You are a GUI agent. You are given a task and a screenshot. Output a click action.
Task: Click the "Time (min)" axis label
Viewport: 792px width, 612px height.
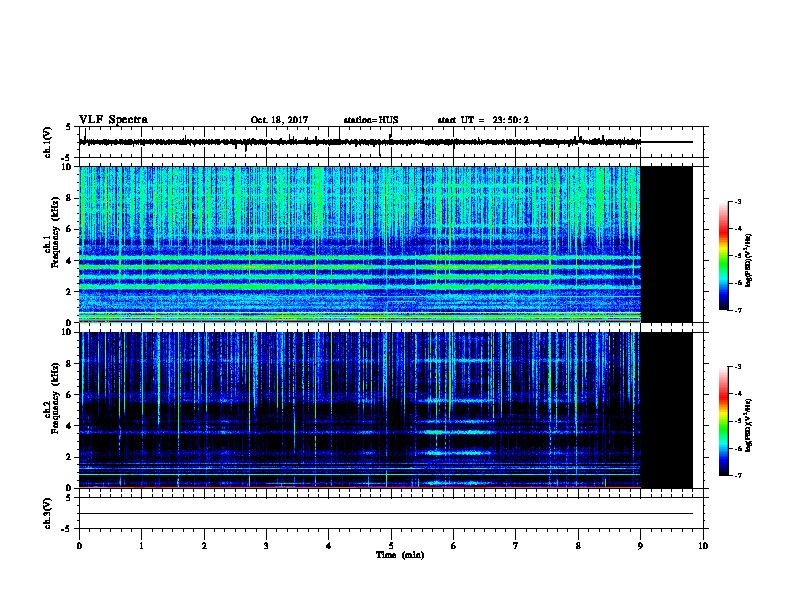[x=400, y=555]
